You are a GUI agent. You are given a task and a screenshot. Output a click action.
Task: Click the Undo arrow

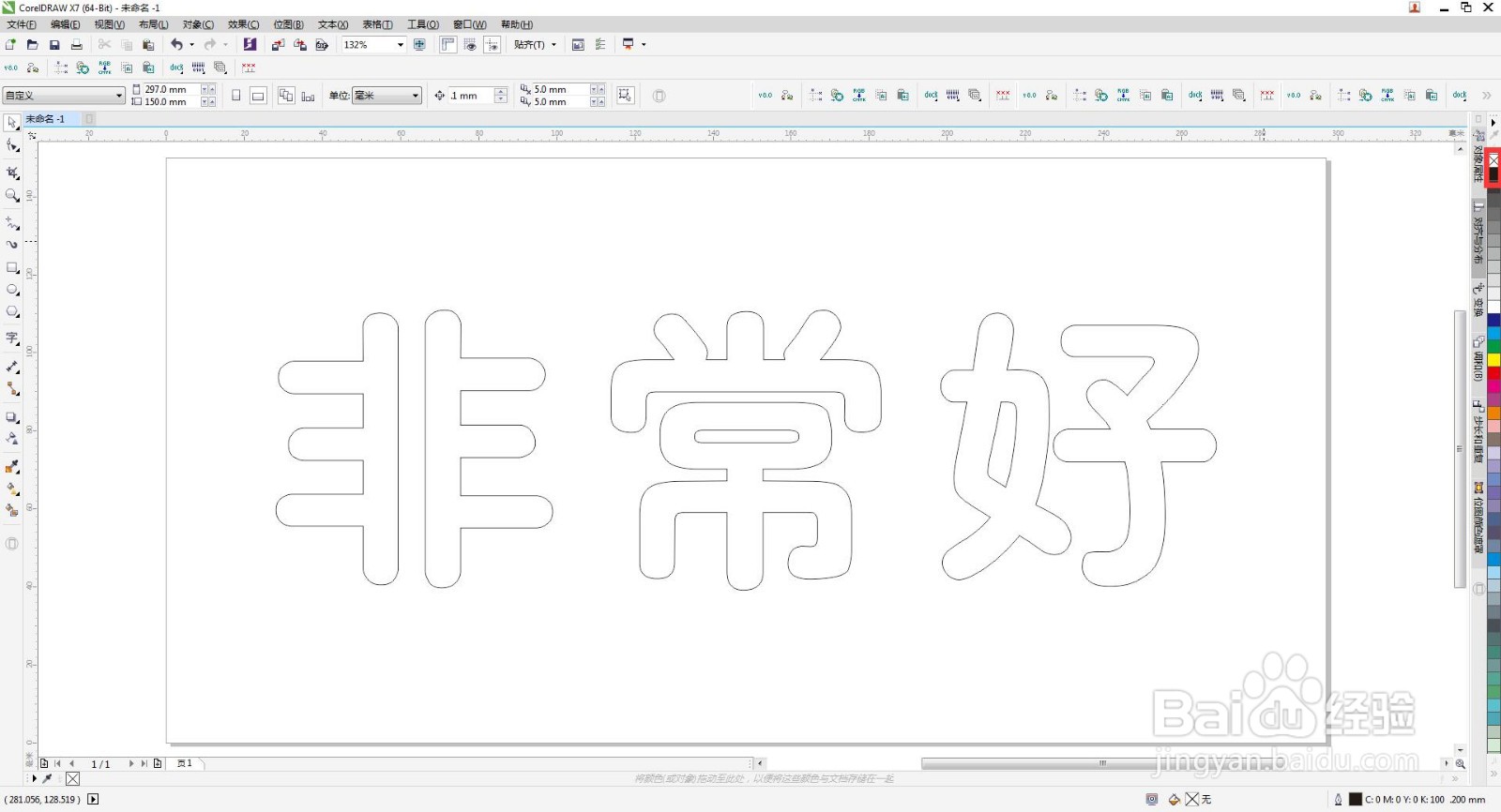176,44
